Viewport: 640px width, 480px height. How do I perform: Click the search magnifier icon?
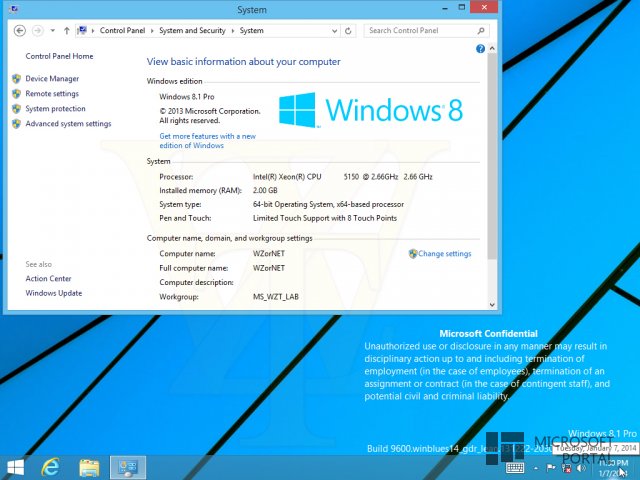481,31
